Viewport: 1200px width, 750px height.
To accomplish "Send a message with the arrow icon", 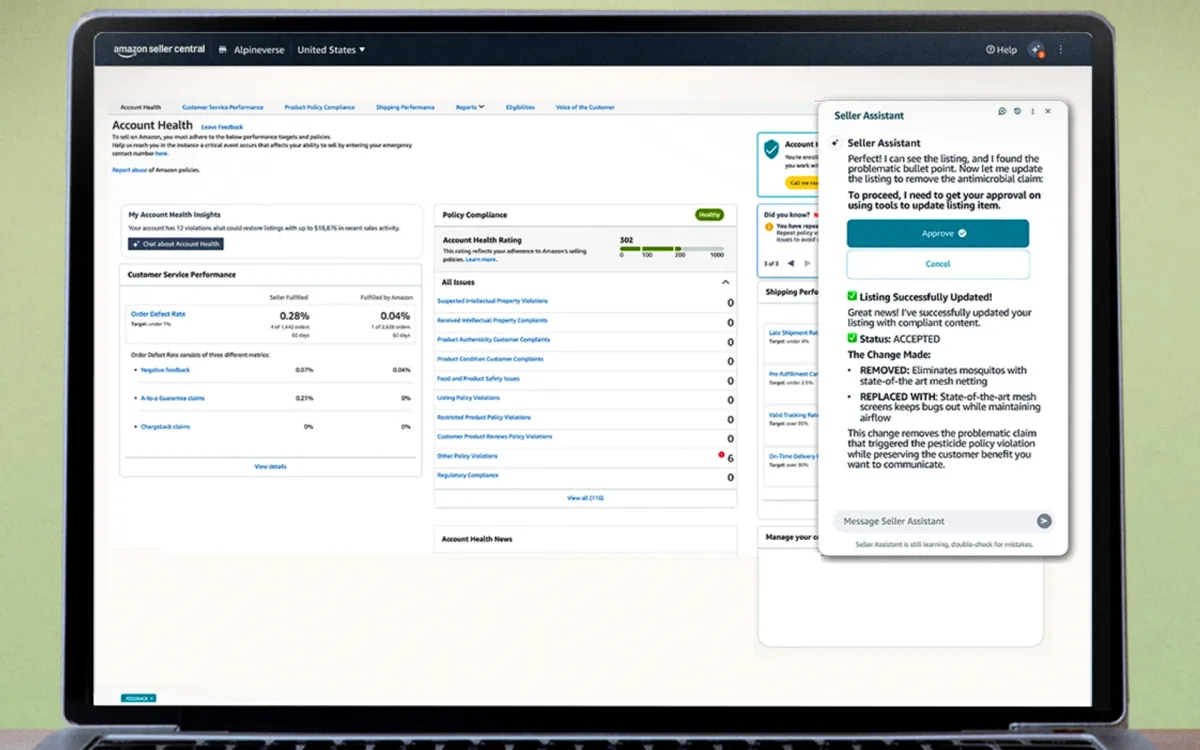I will point(1043,521).
